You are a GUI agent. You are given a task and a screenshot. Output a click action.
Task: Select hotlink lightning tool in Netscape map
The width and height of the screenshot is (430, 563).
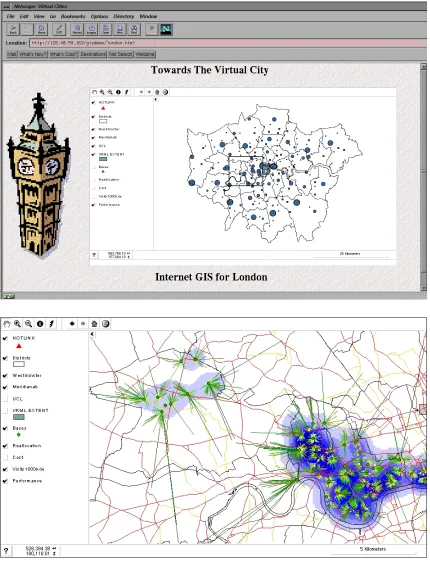[126, 92]
